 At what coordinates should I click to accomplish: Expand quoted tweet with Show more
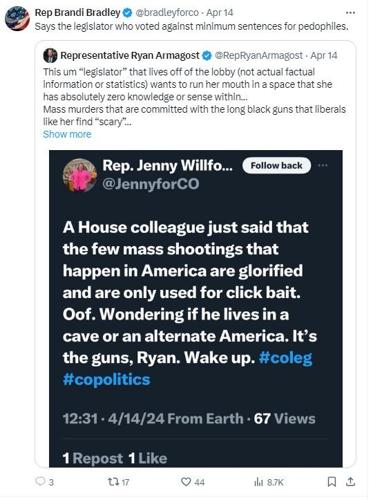tap(67, 134)
